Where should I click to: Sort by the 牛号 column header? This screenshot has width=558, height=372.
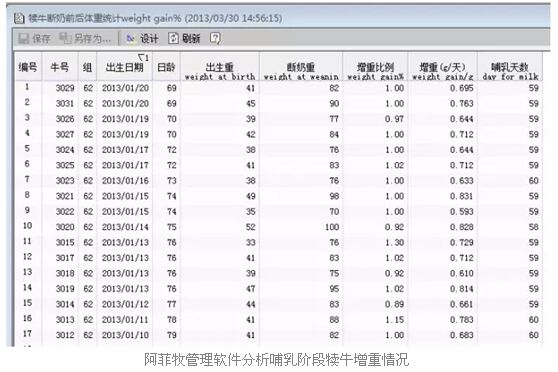(x=60, y=67)
